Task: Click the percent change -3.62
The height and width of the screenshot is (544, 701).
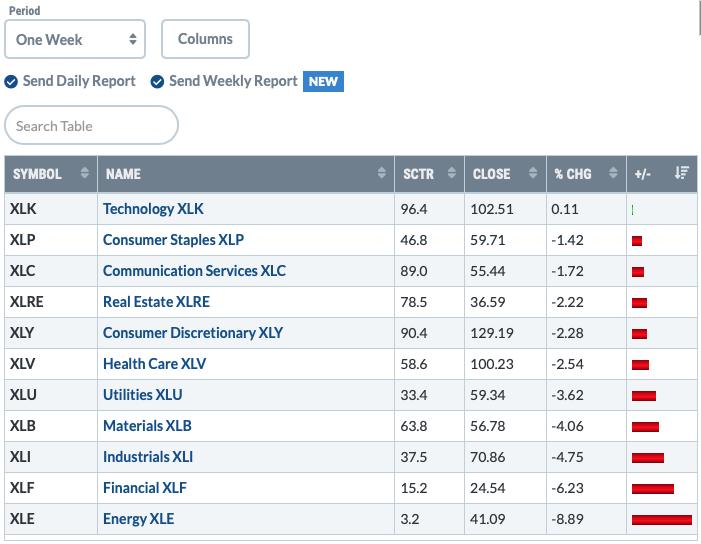Action: pos(567,395)
